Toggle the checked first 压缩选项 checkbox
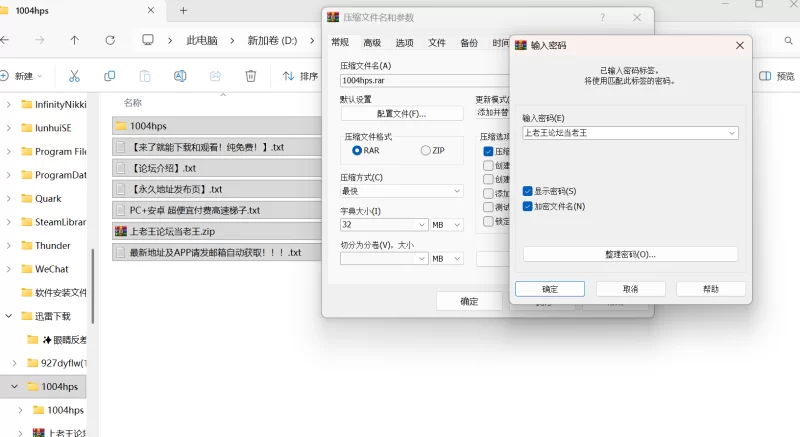The image size is (800, 437). [x=488, y=151]
